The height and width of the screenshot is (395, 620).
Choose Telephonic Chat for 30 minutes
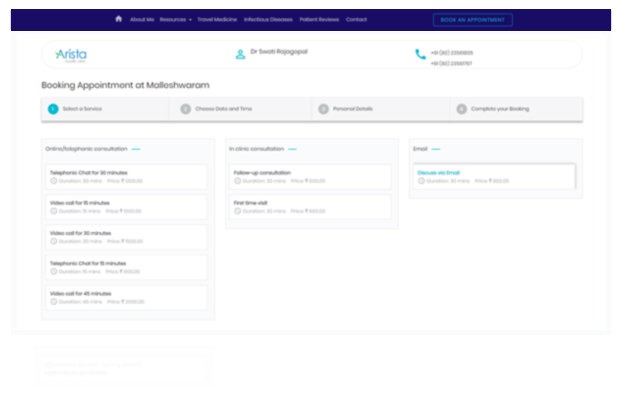pyautogui.click(x=126, y=177)
